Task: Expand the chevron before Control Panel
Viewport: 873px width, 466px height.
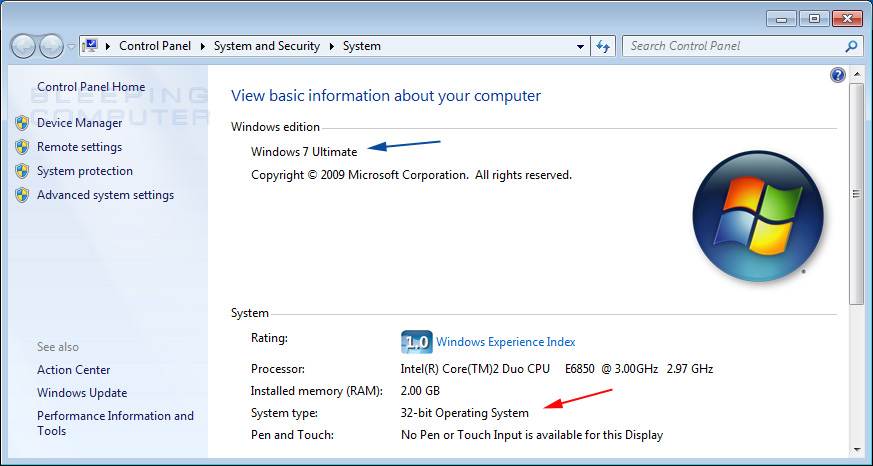Action: click(108, 46)
